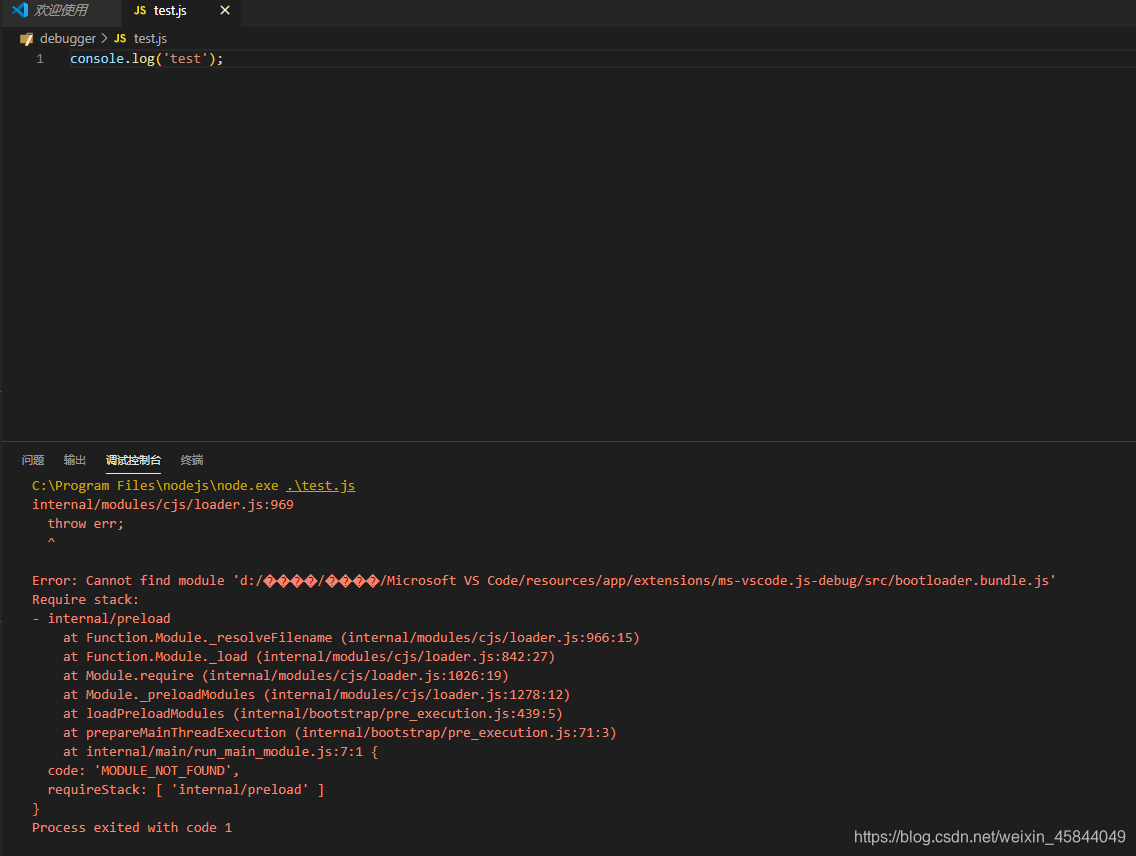Select the 调试控制台 debug console tab
Image resolution: width=1136 pixels, height=856 pixels.
133,460
